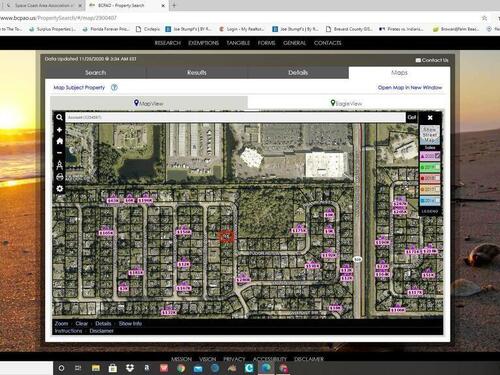Open the basemap globe tool

tap(60, 177)
